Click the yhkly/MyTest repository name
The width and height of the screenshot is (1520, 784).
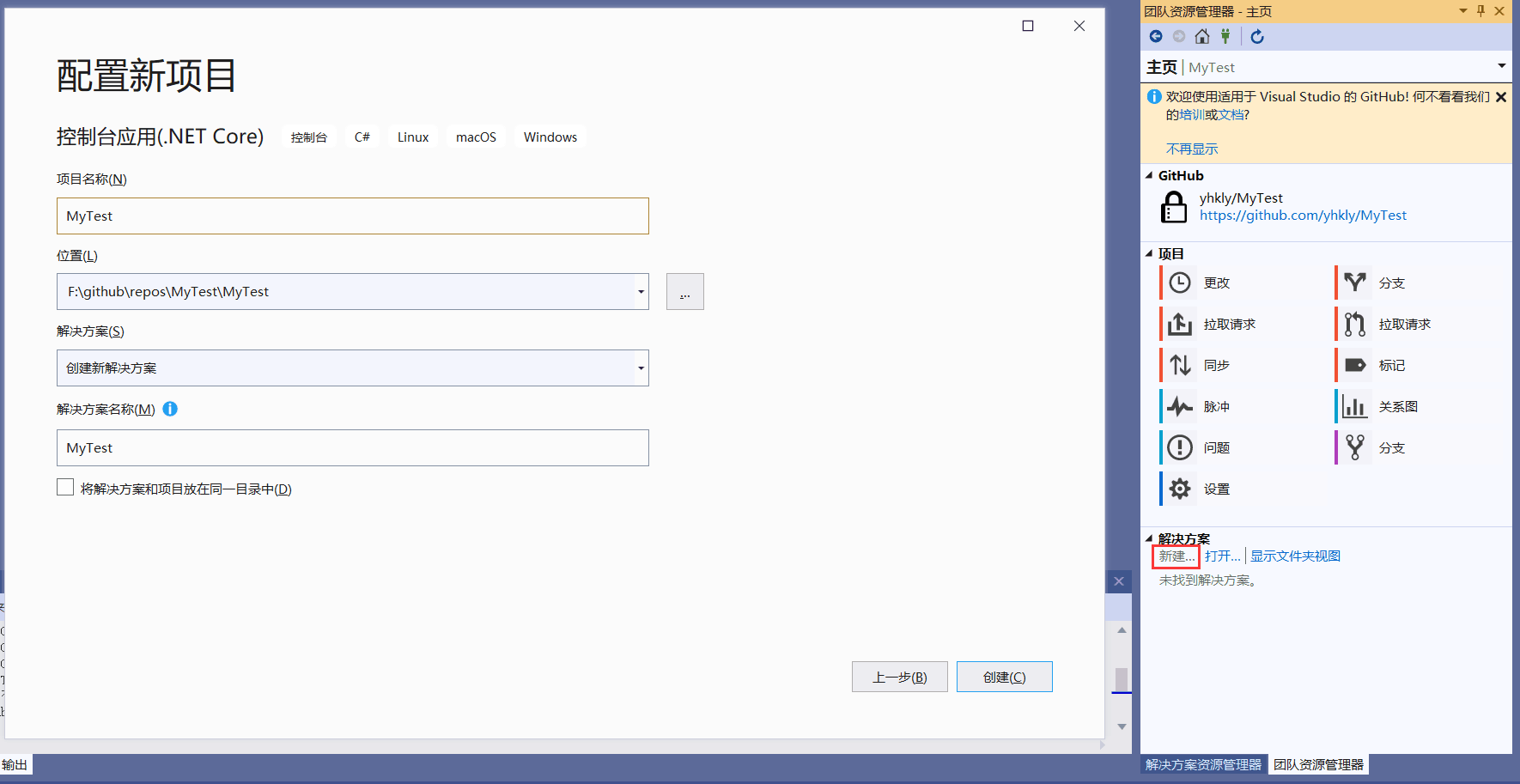1241,198
